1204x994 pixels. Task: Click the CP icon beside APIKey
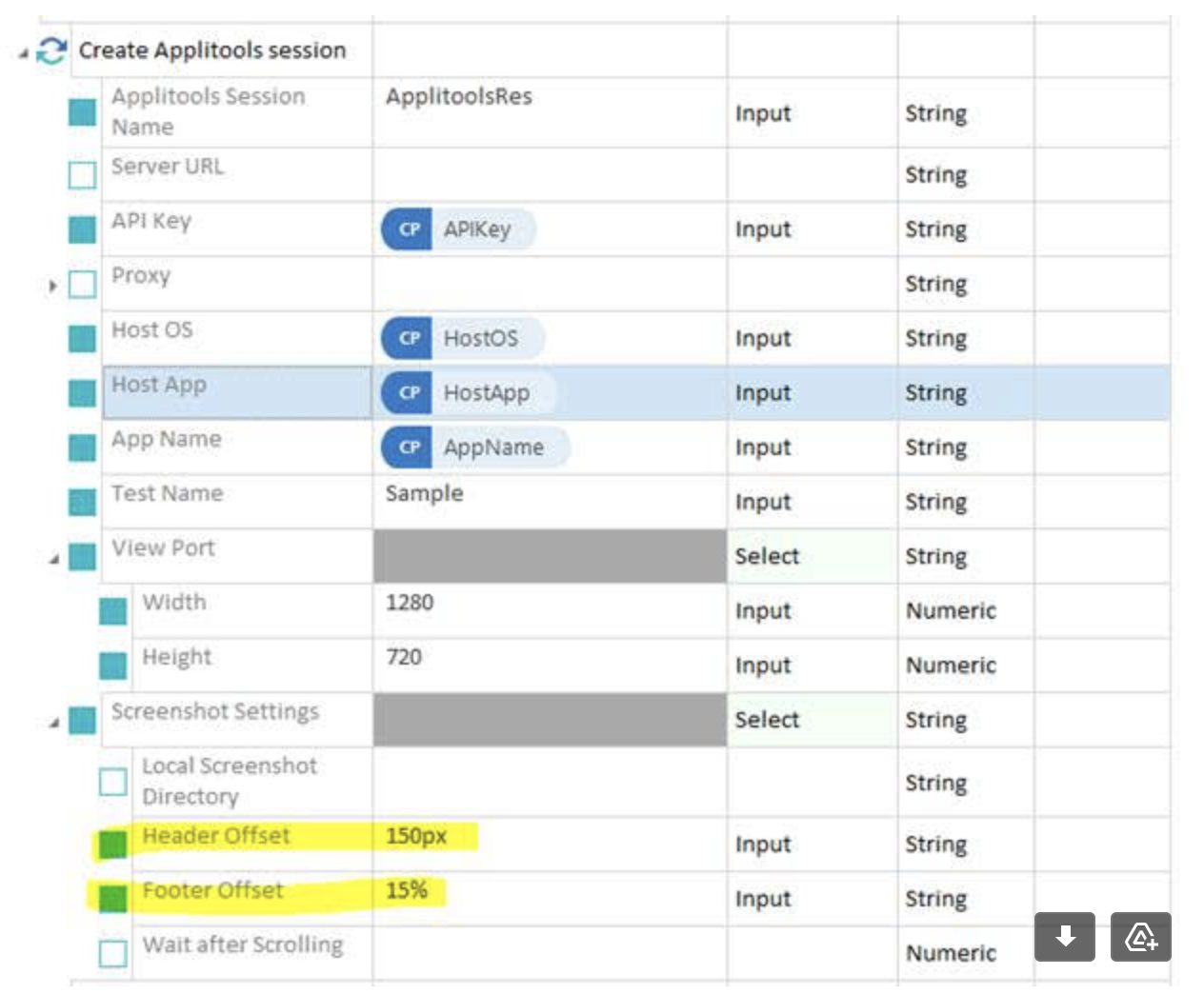[408, 229]
